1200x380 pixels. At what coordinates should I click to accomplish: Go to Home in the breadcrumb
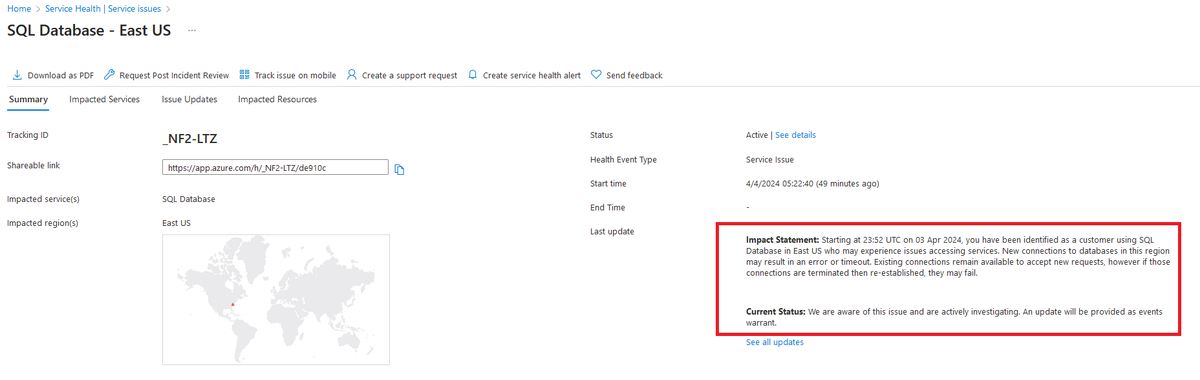click(x=19, y=9)
